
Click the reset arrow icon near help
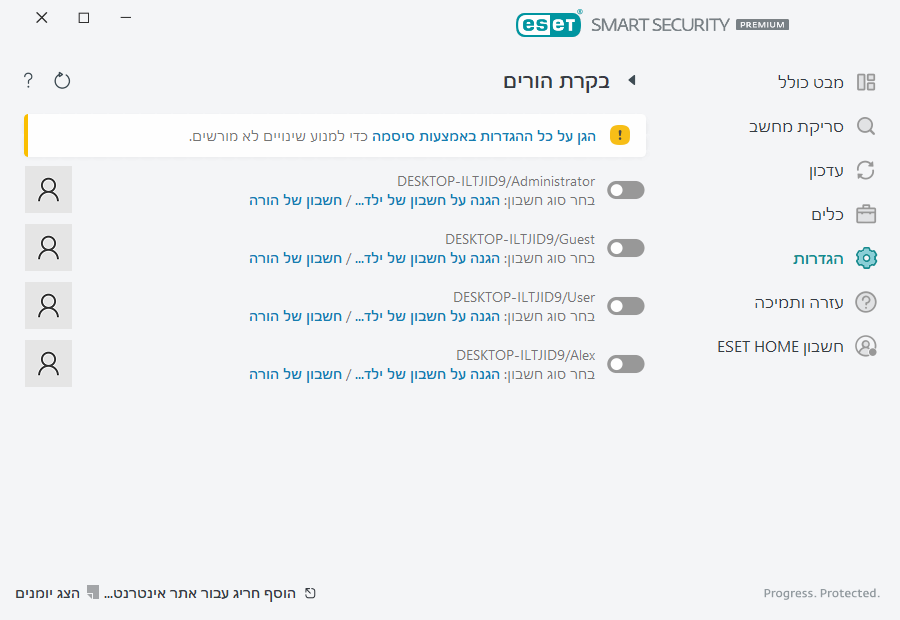[62, 80]
